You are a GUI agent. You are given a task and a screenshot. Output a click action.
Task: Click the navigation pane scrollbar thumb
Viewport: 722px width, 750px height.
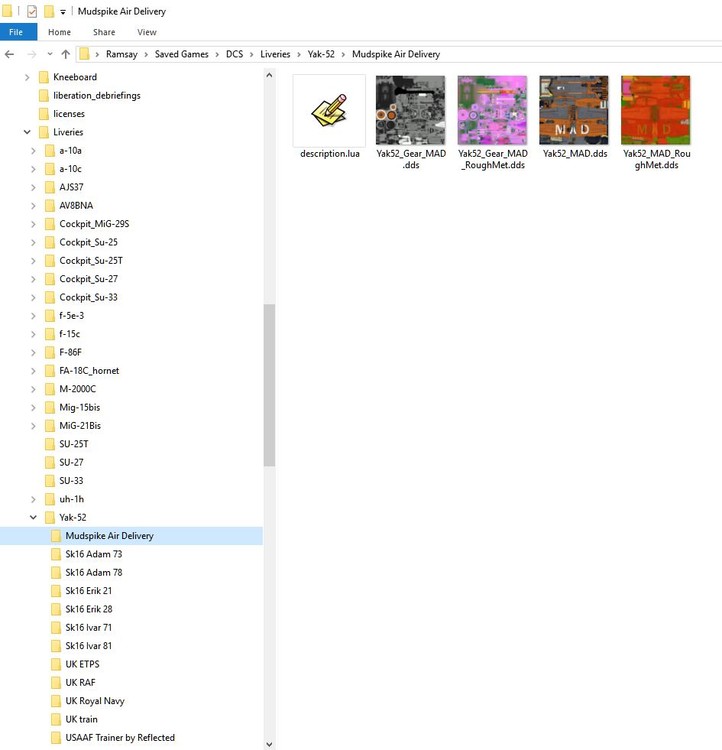click(269, 385)
